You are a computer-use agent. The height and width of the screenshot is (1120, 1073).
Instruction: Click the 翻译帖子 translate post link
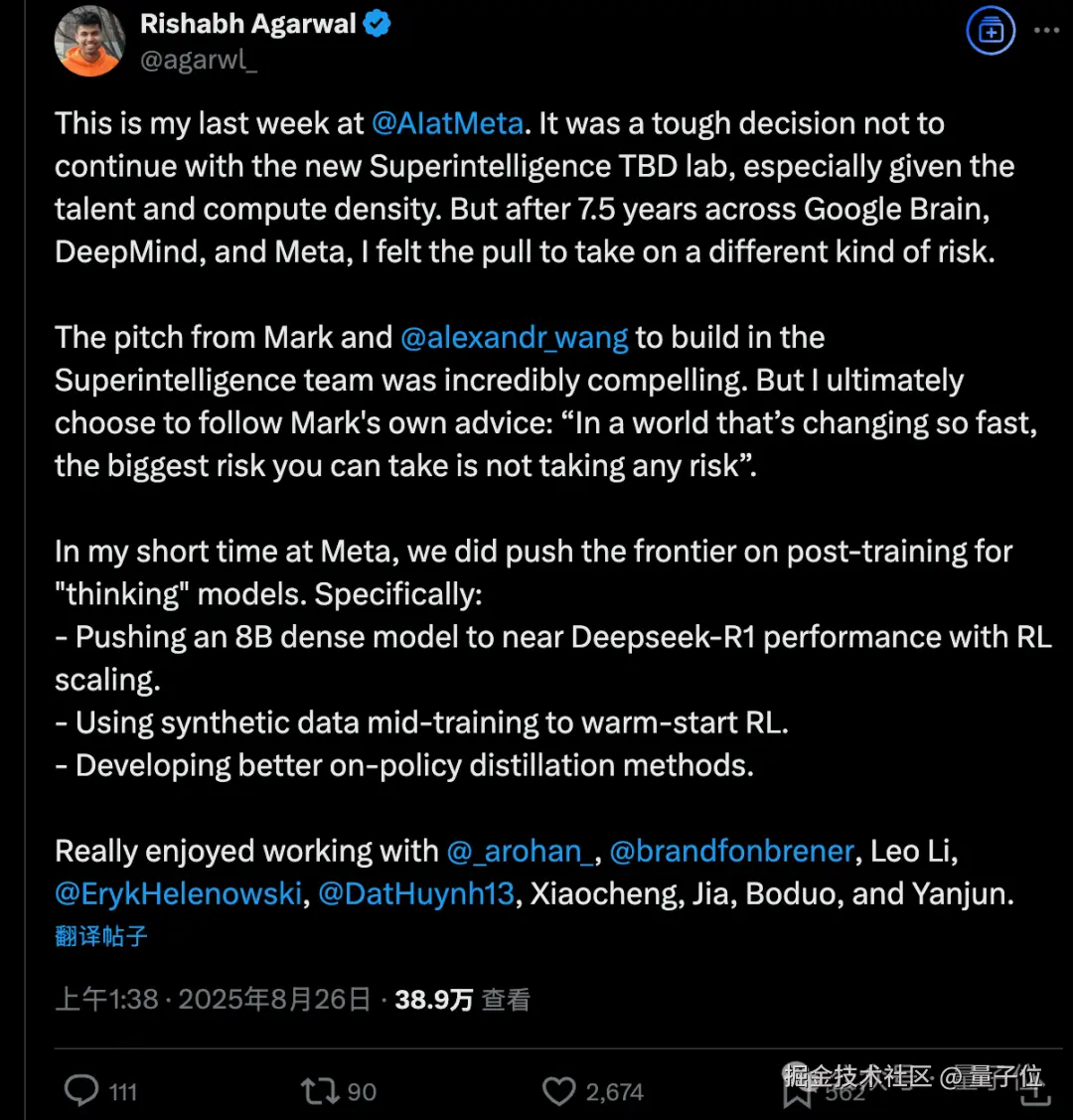click(101, 936)
